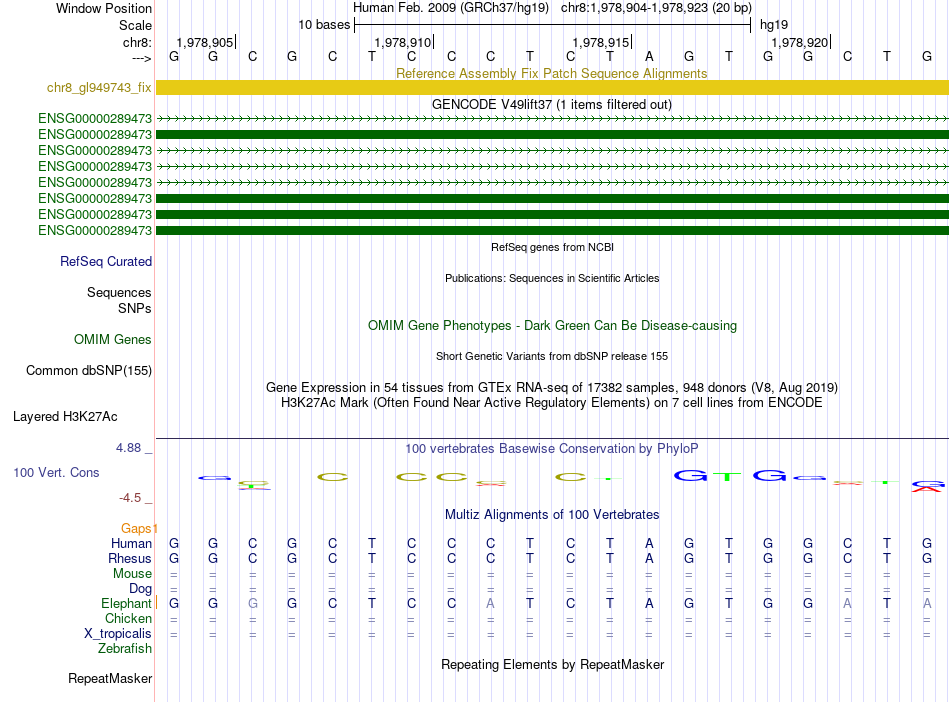
Task: Click Multiz Alignments of 100 Vertebrates title
Action: tap(552, 515)
